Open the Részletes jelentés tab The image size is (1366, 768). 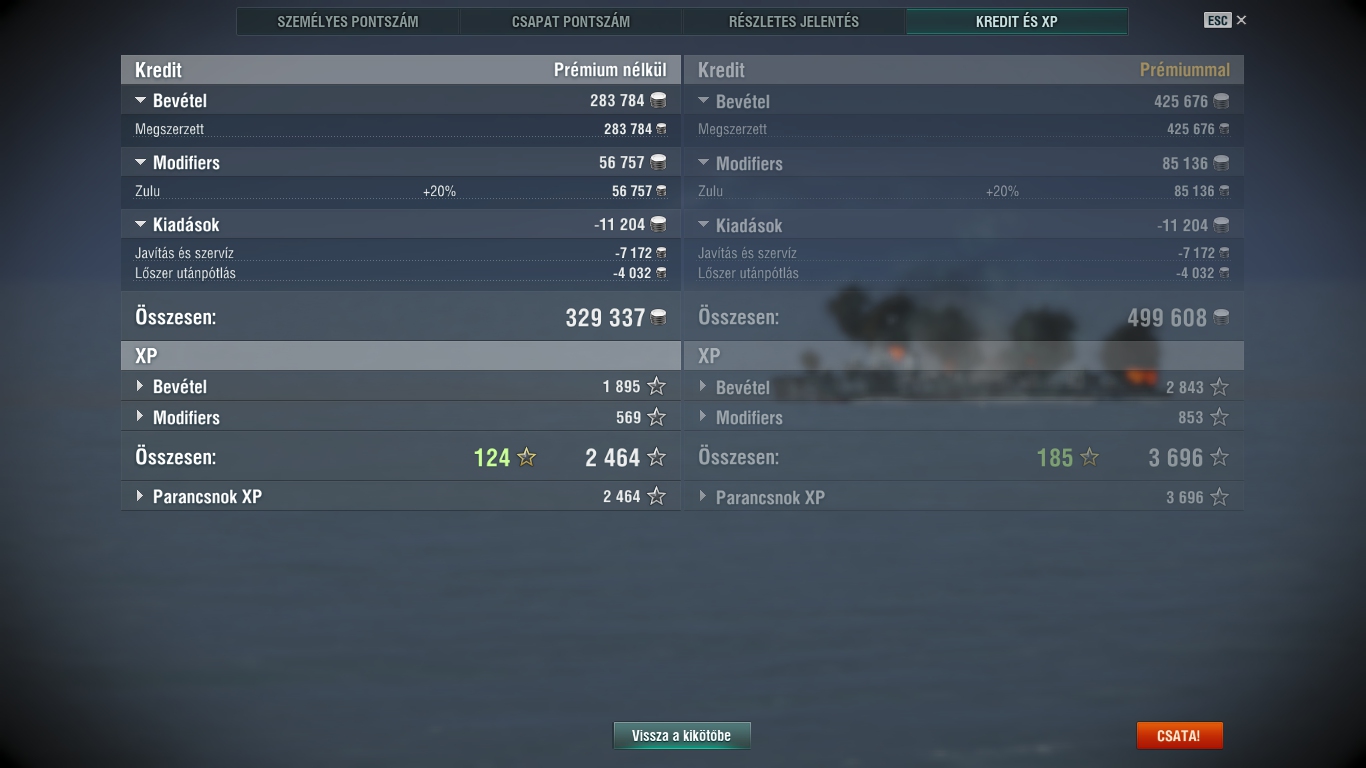[x=794, y=21]
